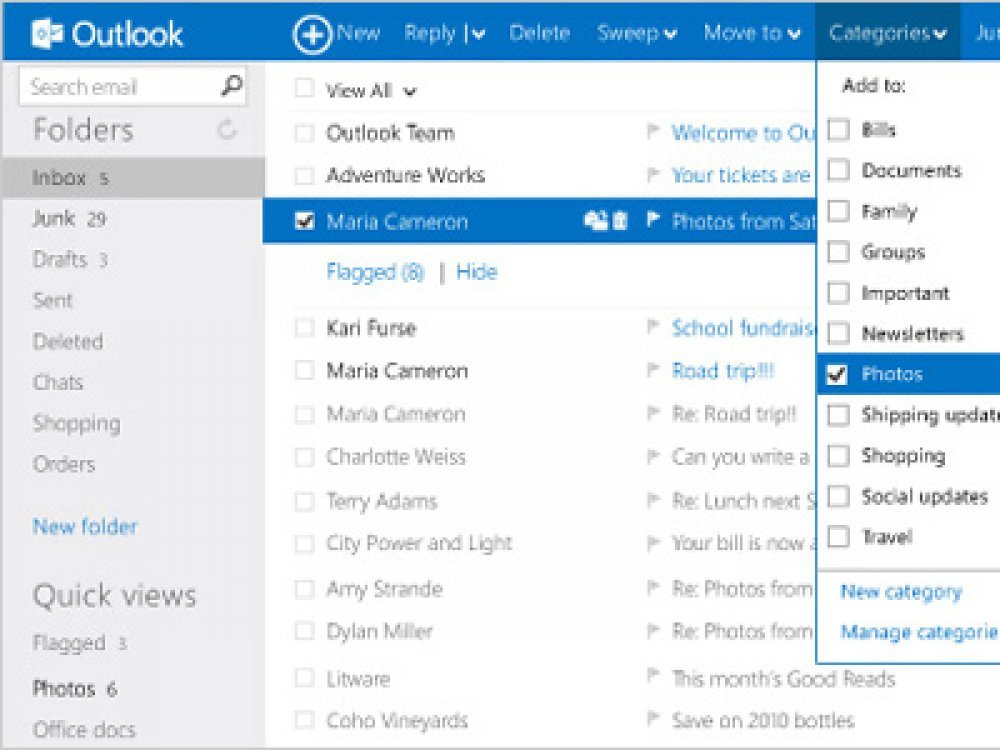Click the search magnifier icon
1000x750 pixels.
coord(231,85)
